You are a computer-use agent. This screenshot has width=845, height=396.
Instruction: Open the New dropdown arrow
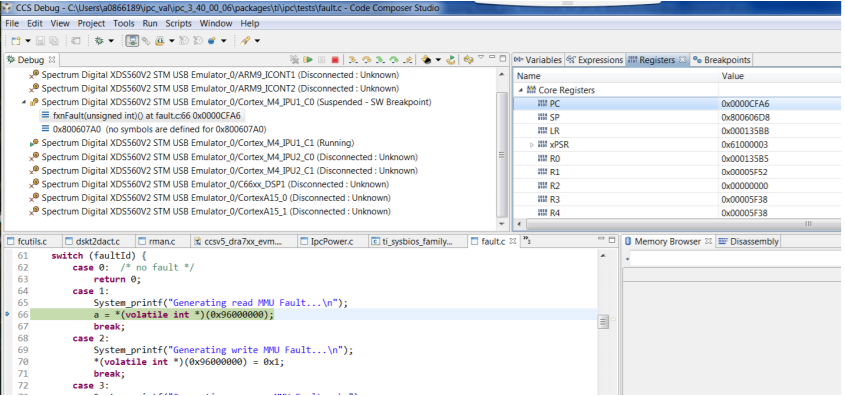[x=28, y=40]
